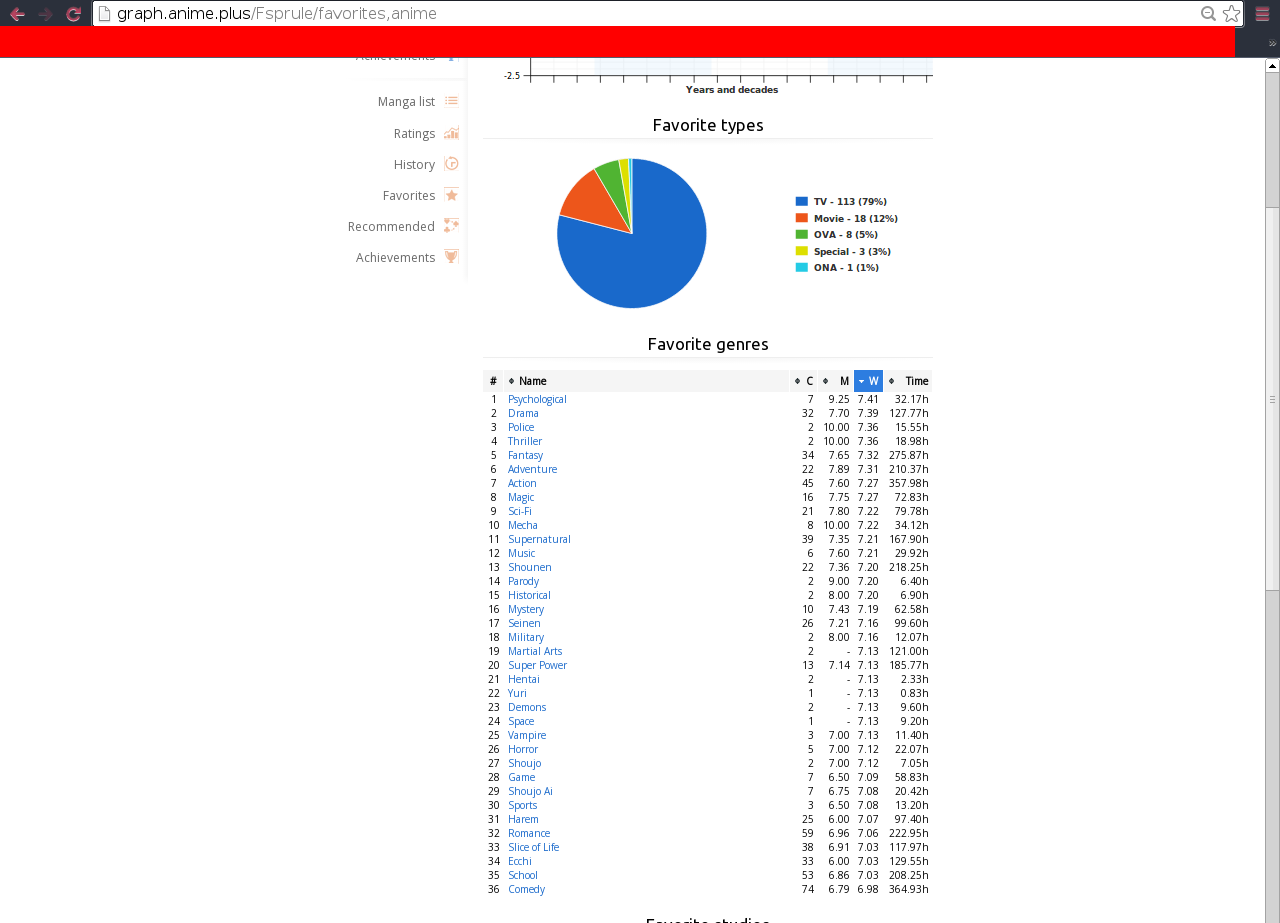Open the Shounen genre link

tap(530, 568)
